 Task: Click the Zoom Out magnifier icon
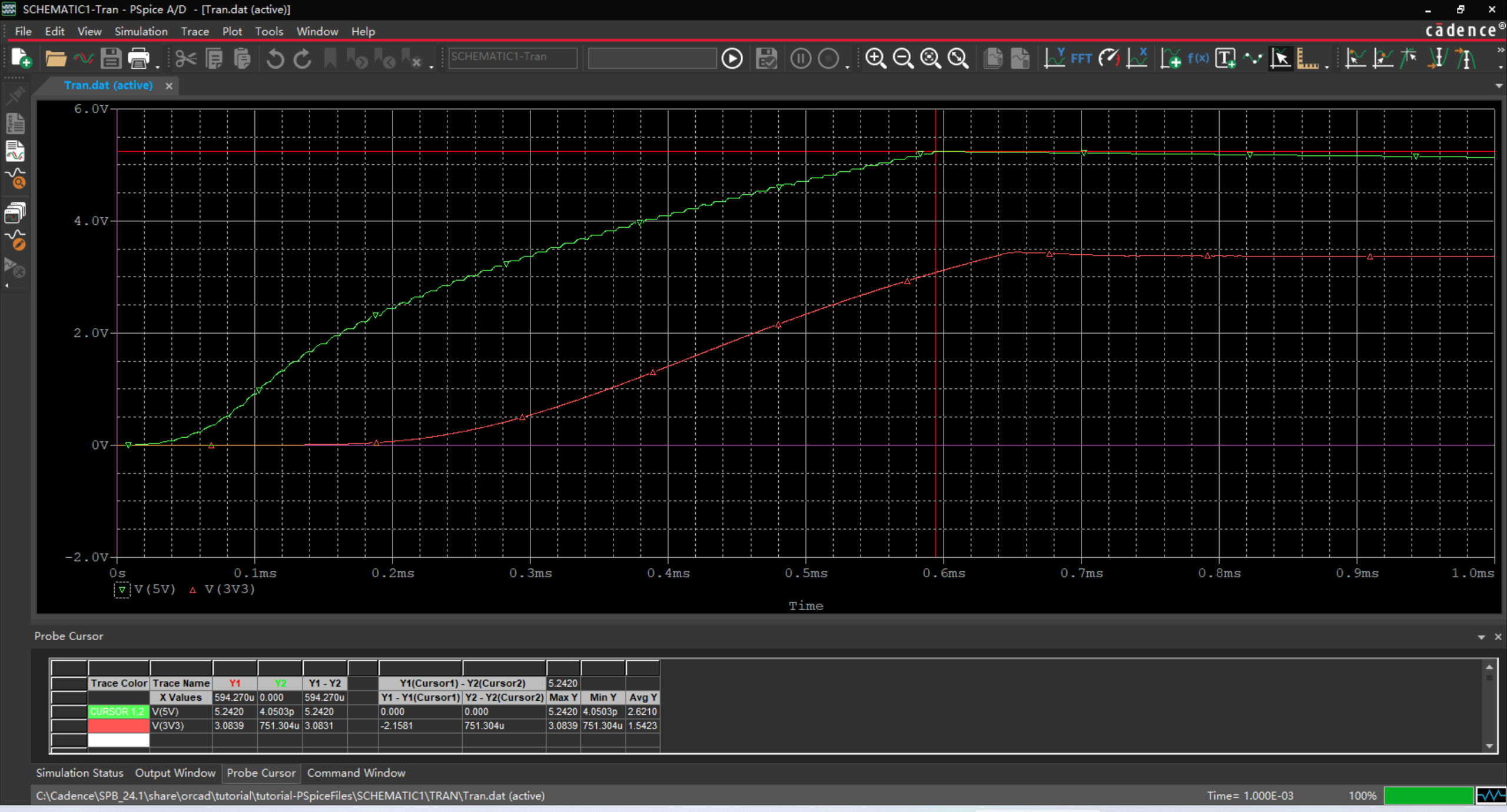(902, 58)
